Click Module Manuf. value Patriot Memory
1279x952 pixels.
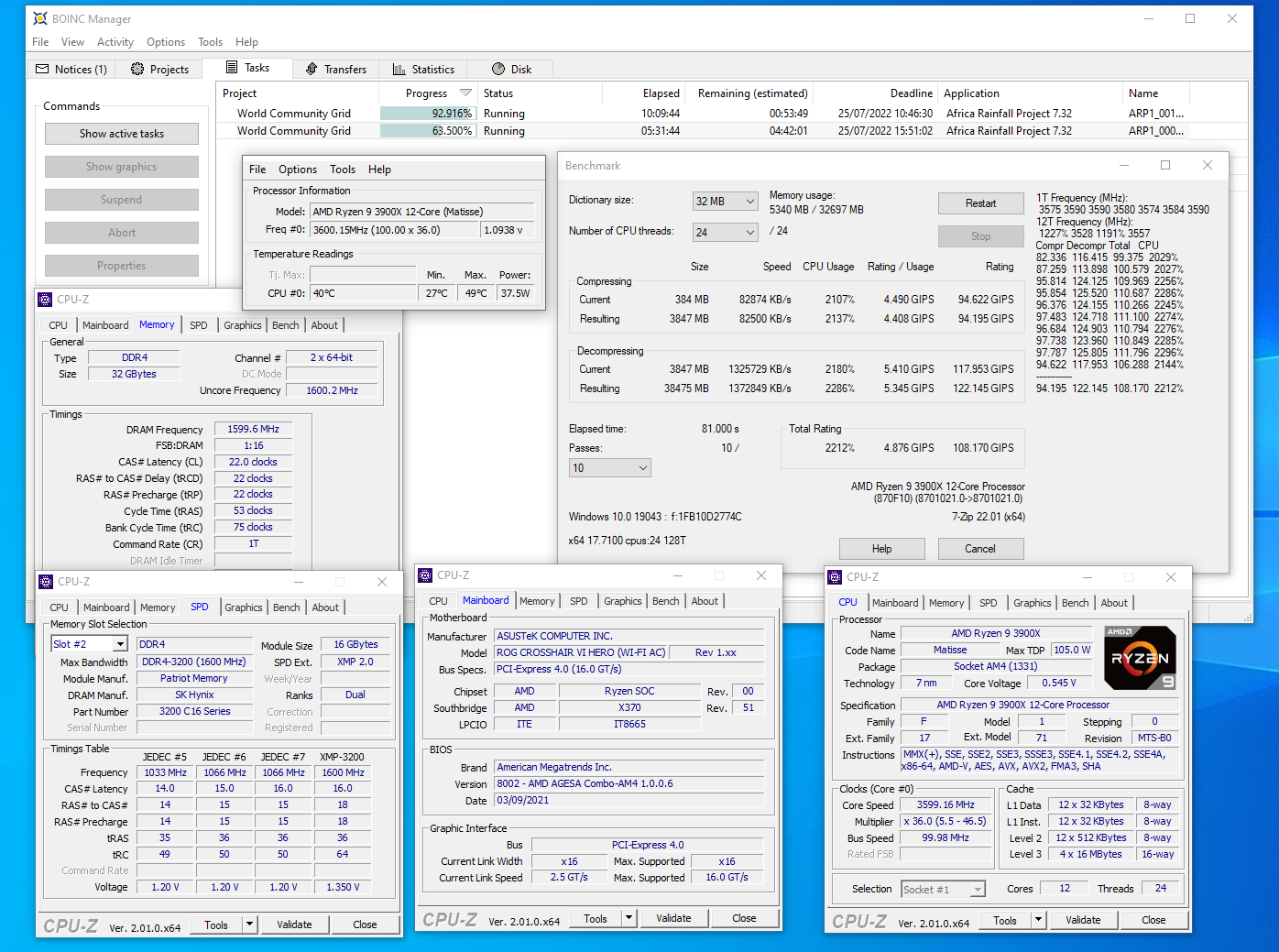click(x=194, y=678)
